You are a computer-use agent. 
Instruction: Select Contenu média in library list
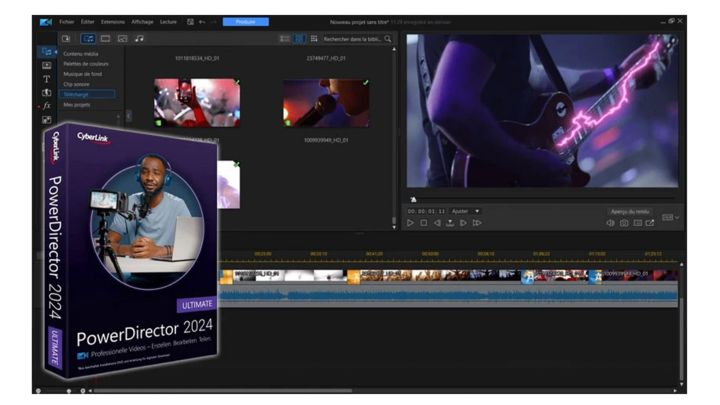[x=80, y=54]
